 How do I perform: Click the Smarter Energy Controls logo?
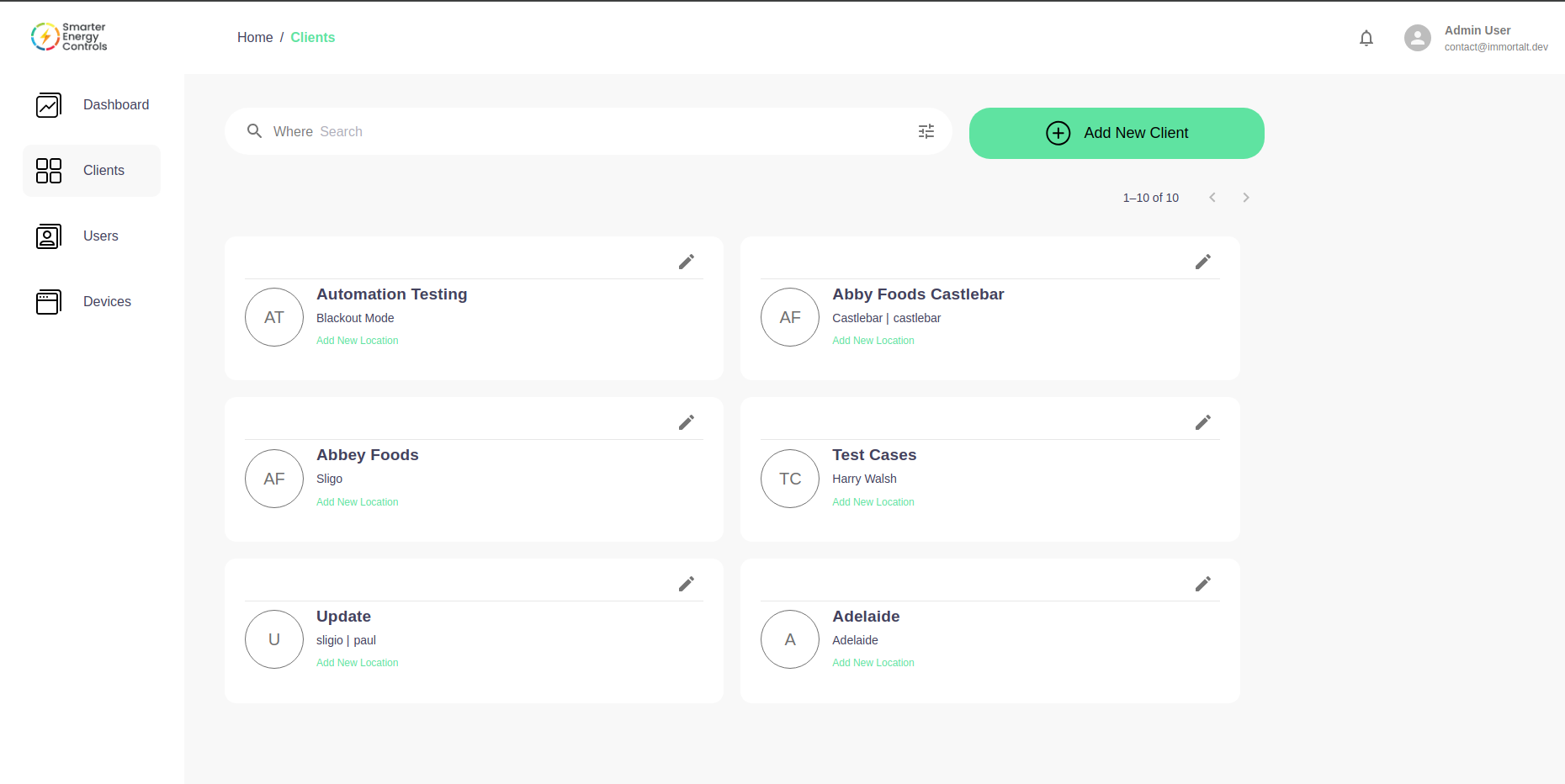[x=68, y=36]
